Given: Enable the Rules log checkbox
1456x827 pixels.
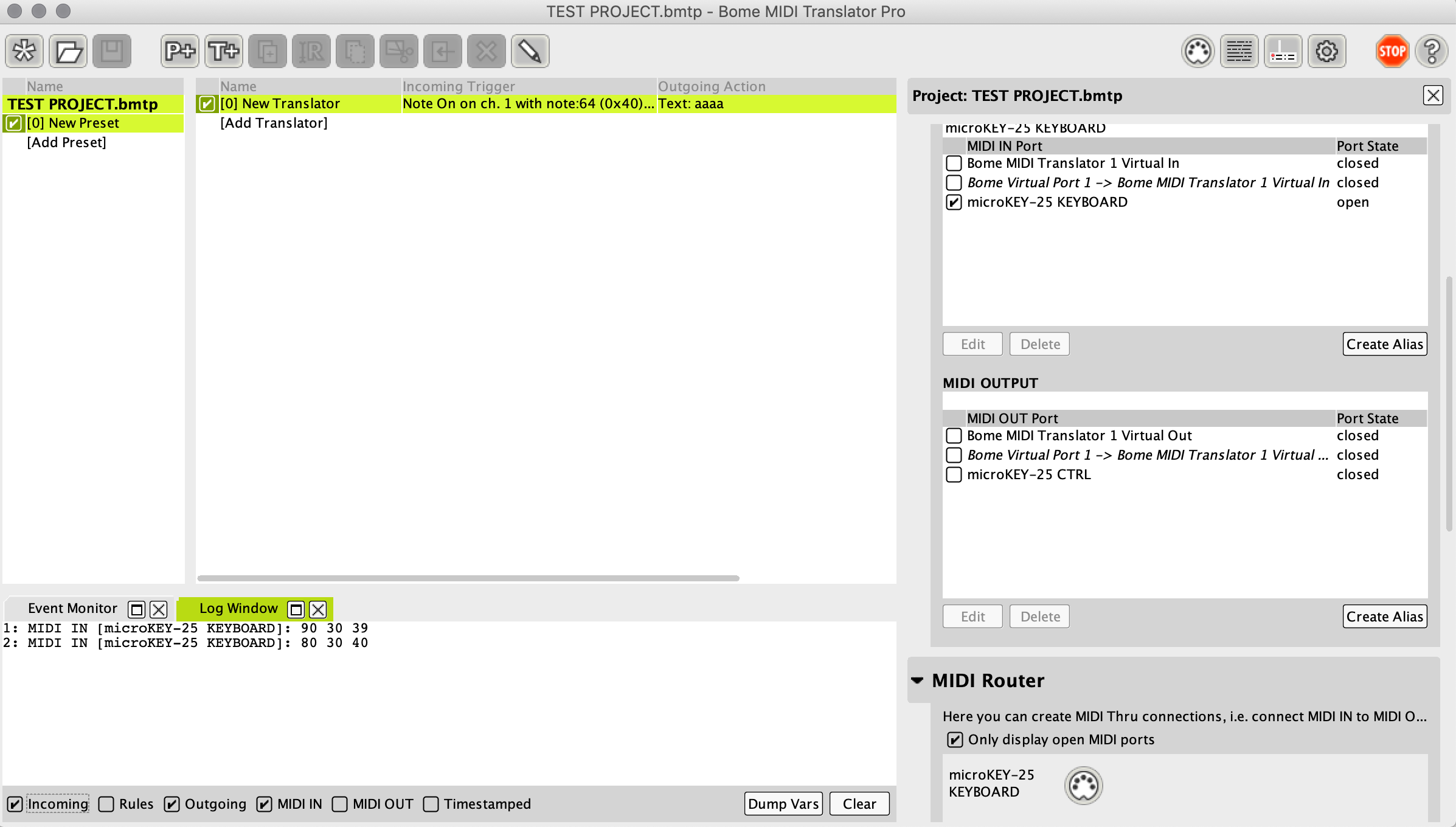Looking at the screenshot, I should coord(106,804).
